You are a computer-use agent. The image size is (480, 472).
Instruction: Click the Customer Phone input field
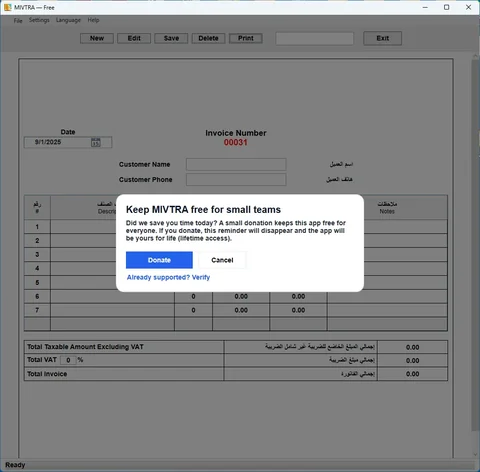tap(236, 179)
